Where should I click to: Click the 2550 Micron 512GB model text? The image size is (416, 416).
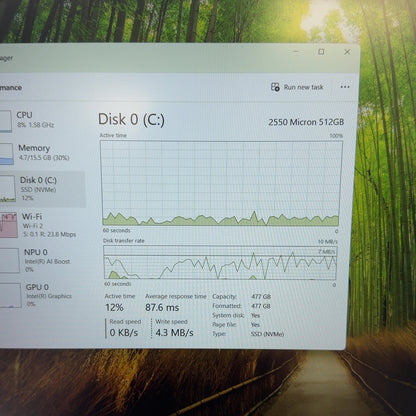click(x=306, y=122)
